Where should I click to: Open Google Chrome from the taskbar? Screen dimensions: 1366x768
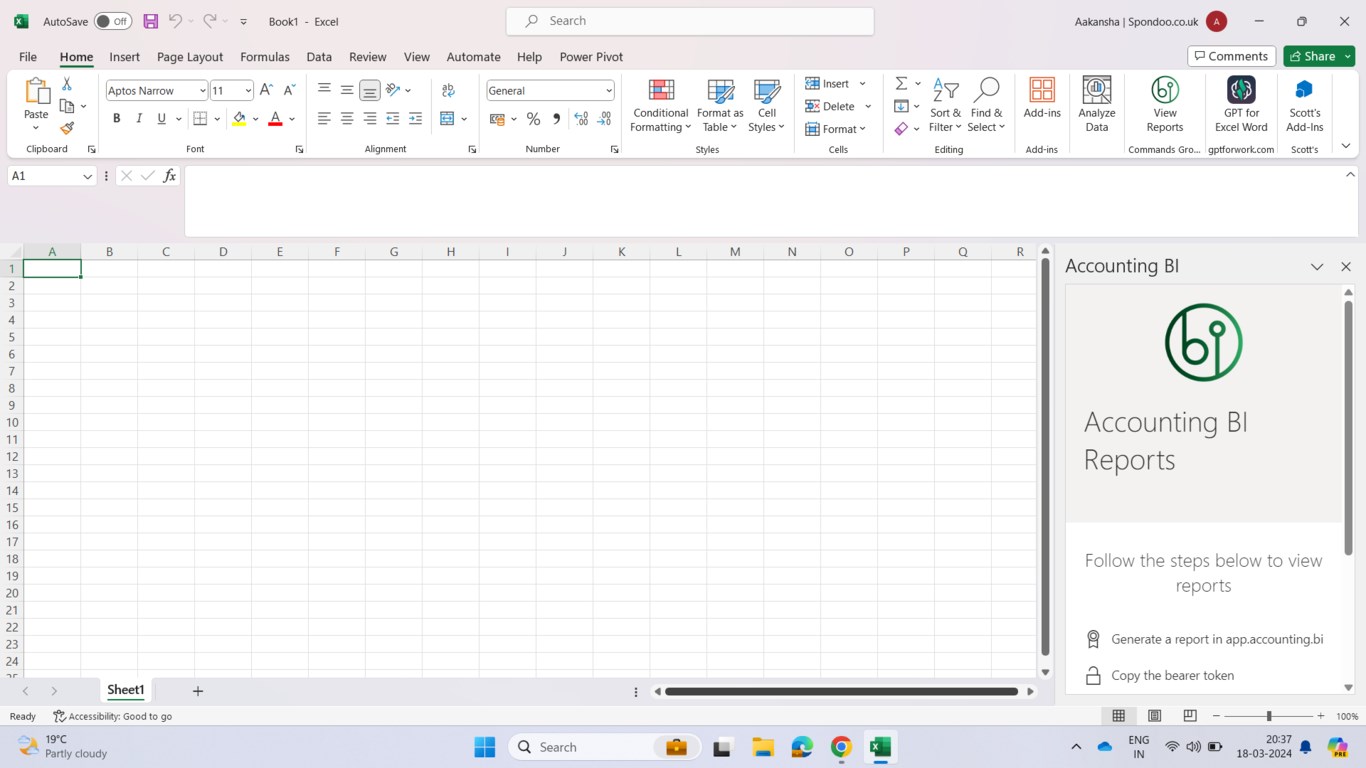[841, 747]
